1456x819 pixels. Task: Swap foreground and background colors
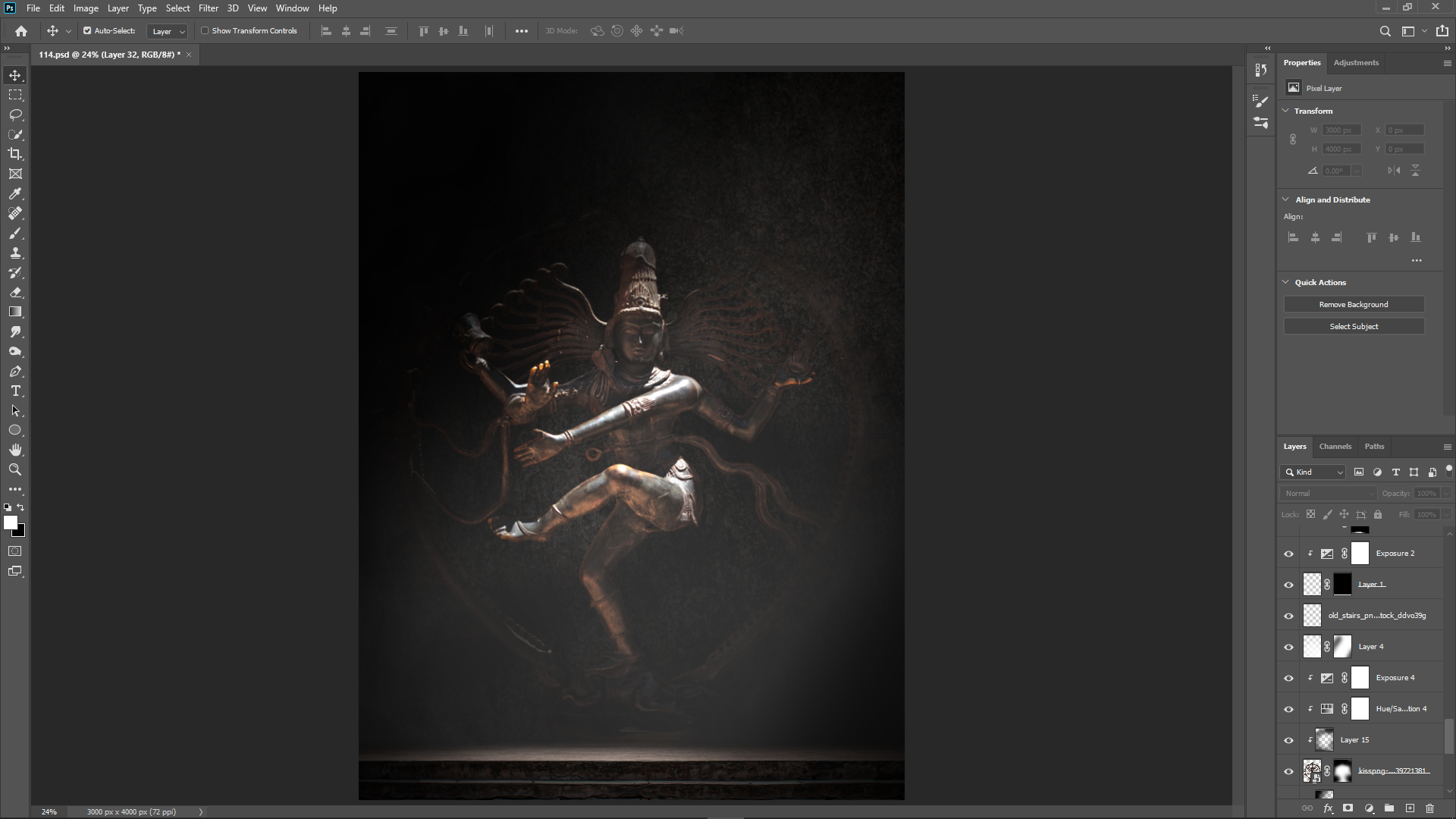(x=21, y=507)
